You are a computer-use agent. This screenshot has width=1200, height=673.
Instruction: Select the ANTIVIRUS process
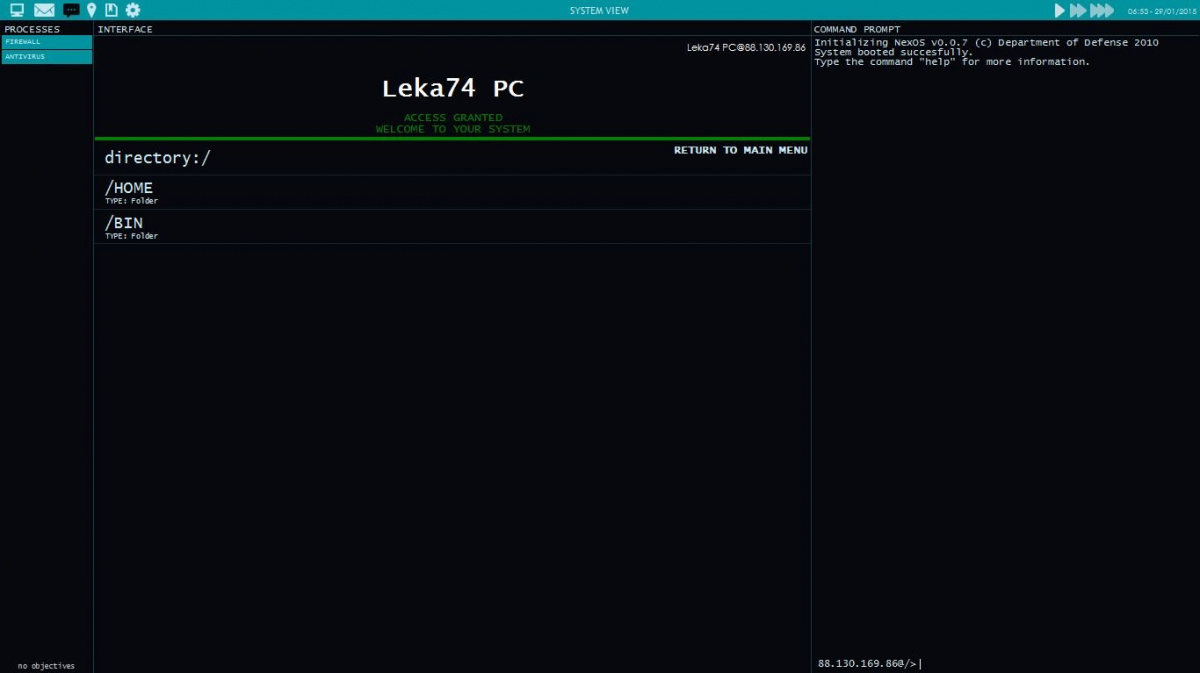coord(47,57)
